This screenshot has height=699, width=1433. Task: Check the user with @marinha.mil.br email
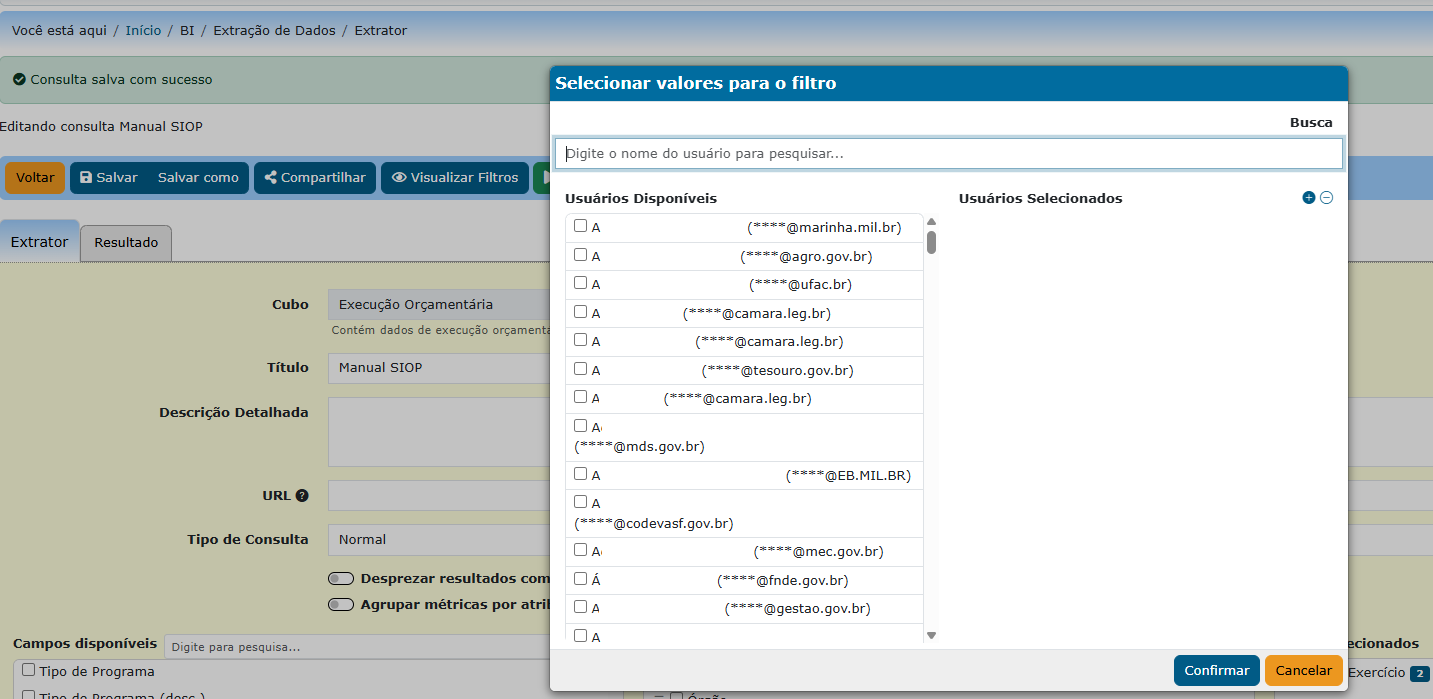click(x=580, y=226)
